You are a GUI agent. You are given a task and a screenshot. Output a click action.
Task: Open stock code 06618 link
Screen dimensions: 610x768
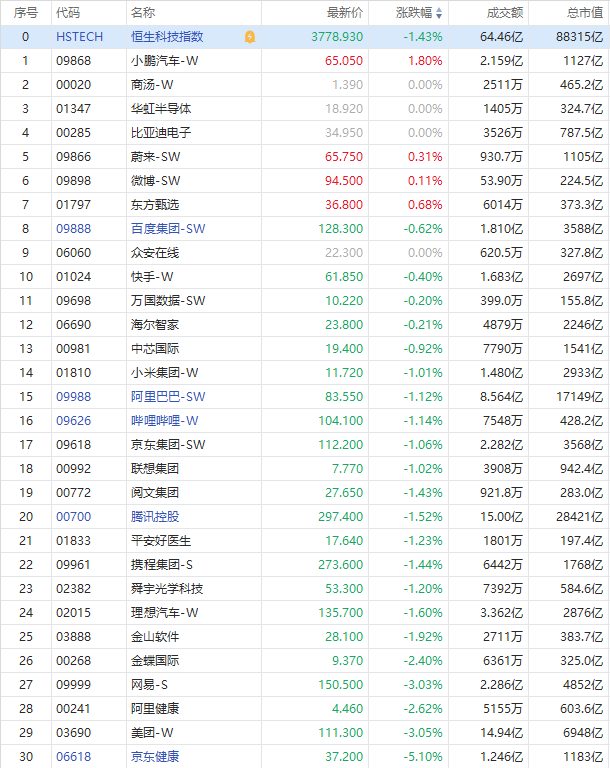(x=73, y=757)
